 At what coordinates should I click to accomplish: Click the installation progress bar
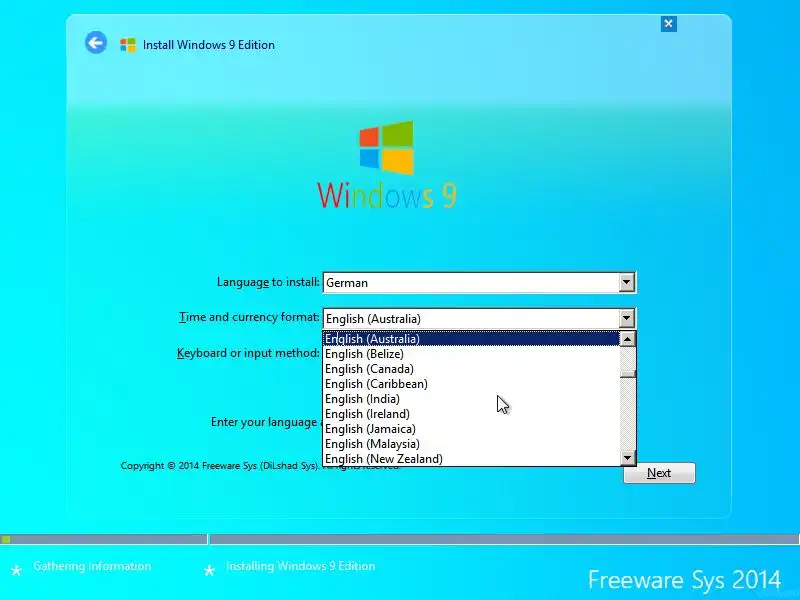(x=400, y=539)
